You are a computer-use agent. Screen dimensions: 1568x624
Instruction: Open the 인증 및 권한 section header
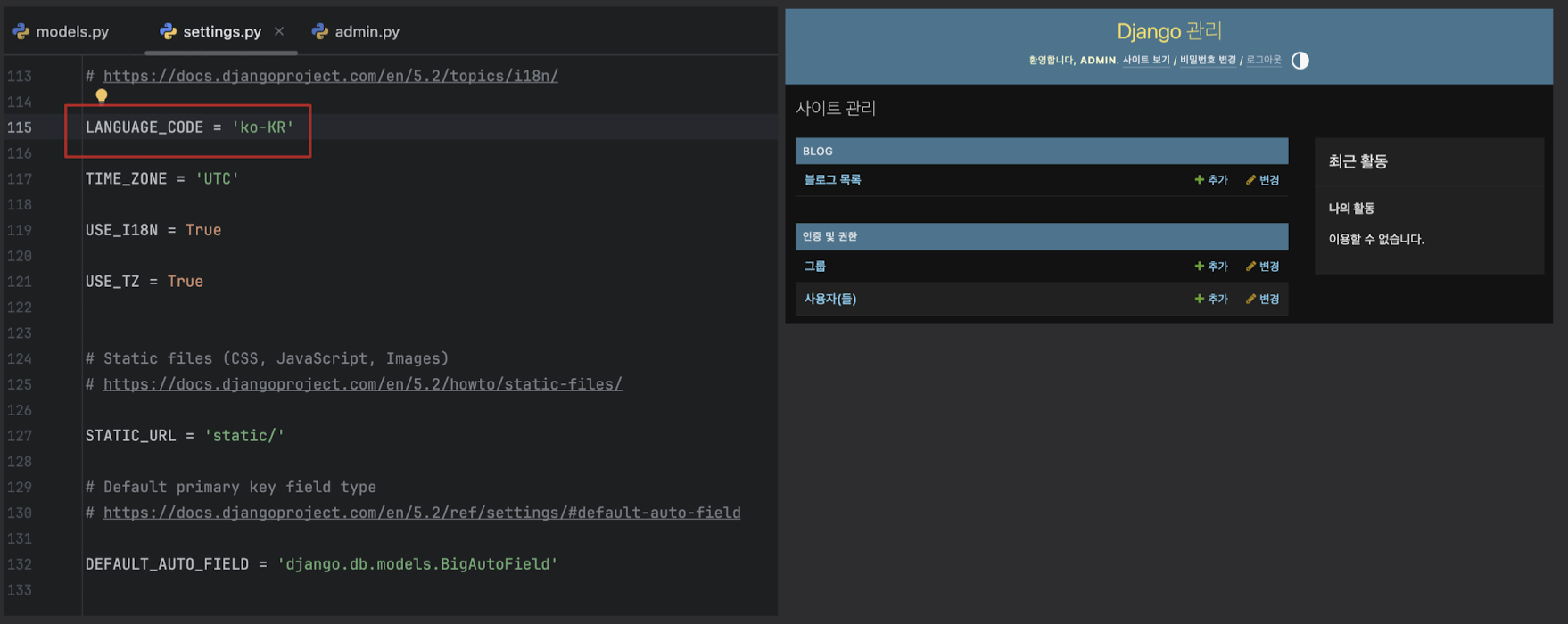pos(1042,236)
